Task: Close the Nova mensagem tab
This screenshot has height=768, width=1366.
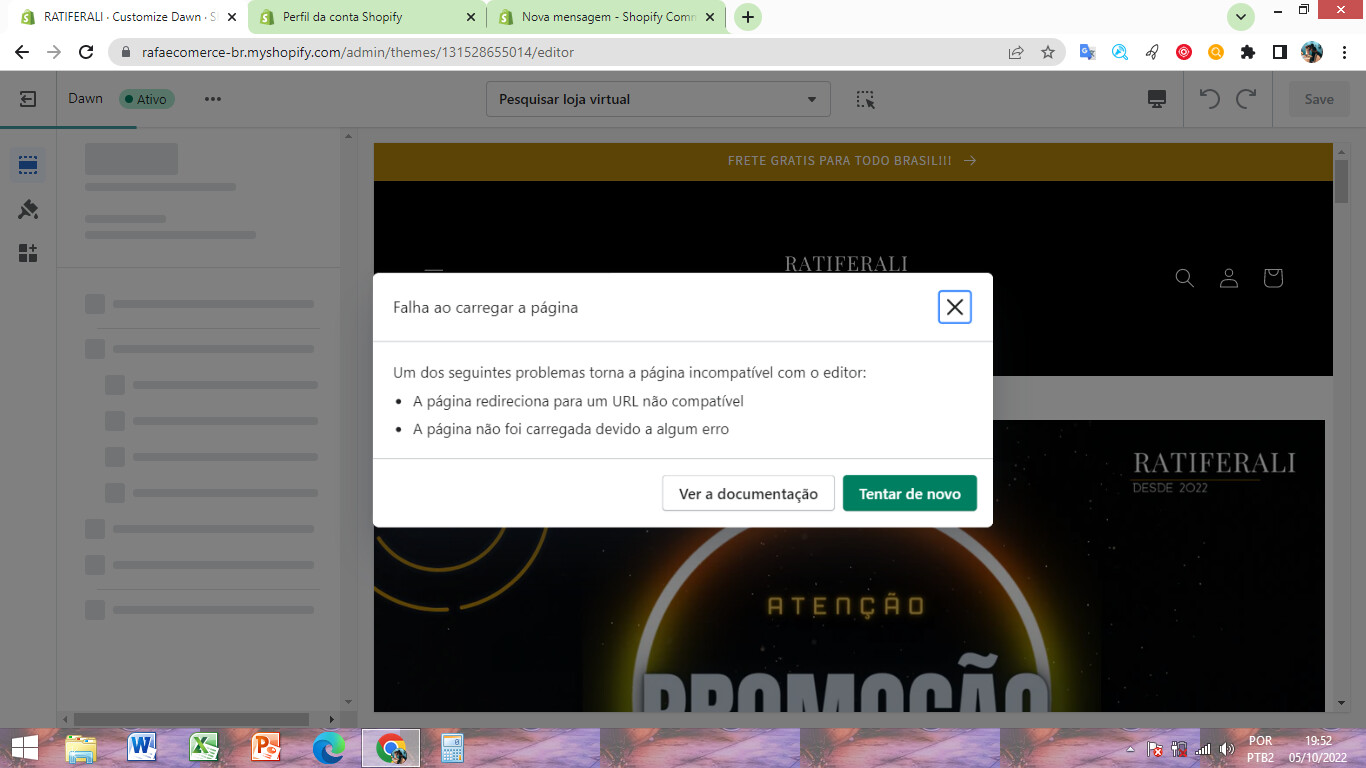Action: click(709, 17)
